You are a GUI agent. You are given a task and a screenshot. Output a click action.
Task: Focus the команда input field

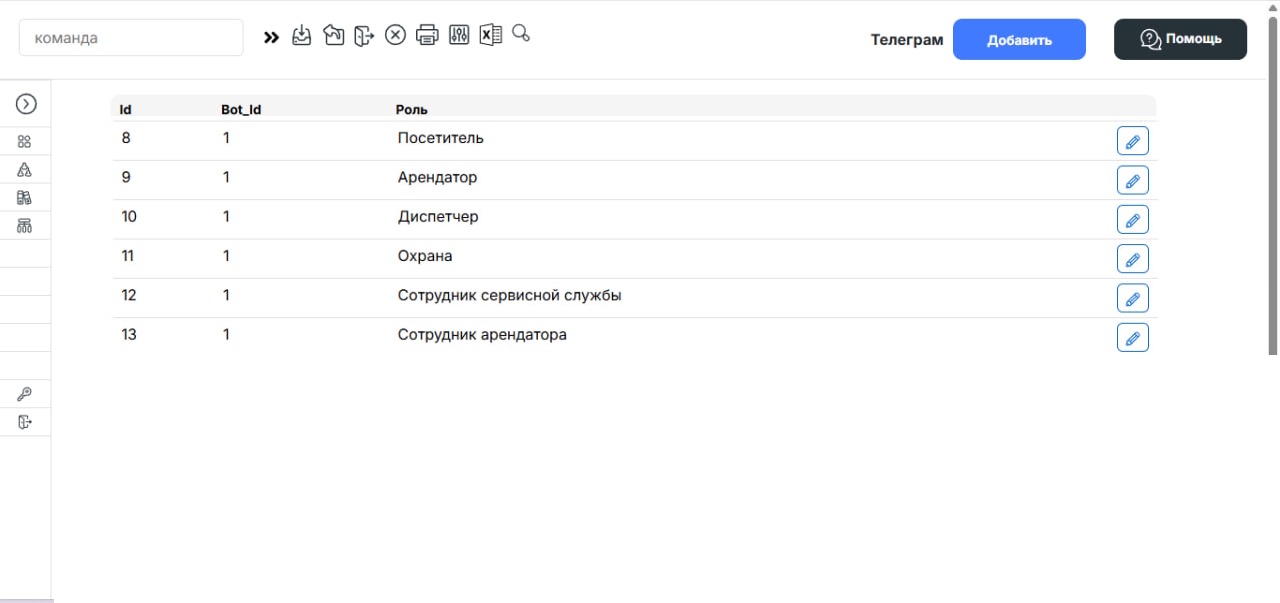point(131,38)
